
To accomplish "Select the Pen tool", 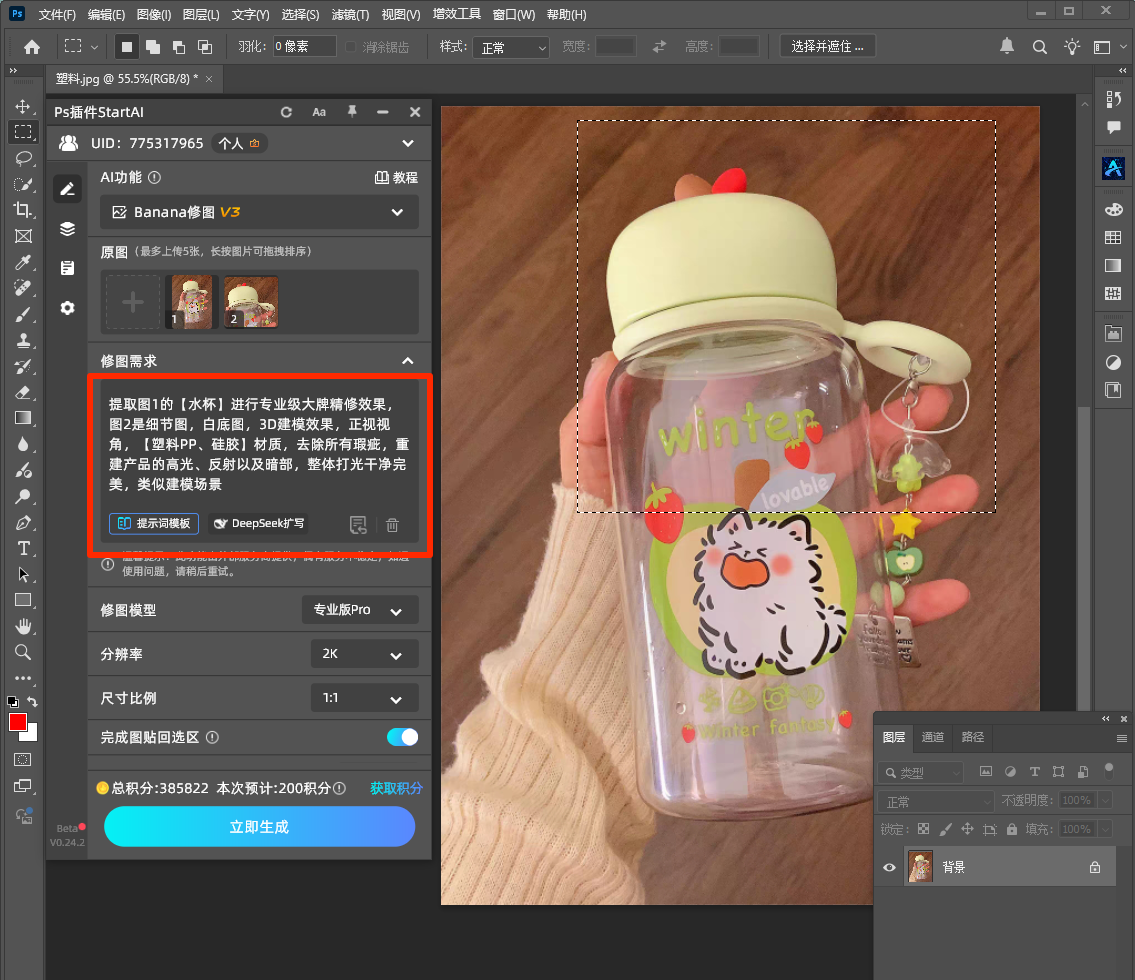I will (x=23, y=523).
